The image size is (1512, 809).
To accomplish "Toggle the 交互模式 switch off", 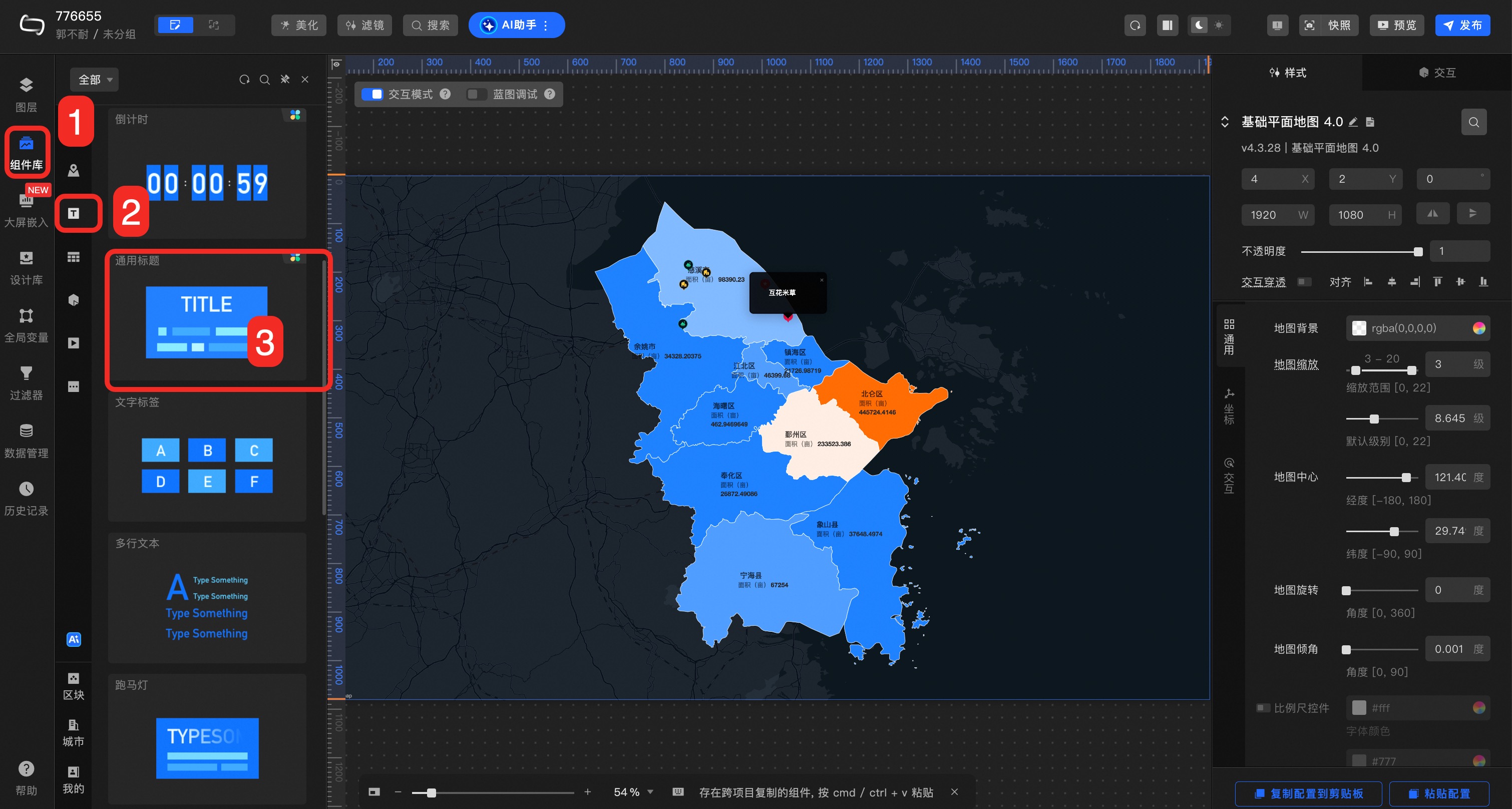I will coord(372,94).
